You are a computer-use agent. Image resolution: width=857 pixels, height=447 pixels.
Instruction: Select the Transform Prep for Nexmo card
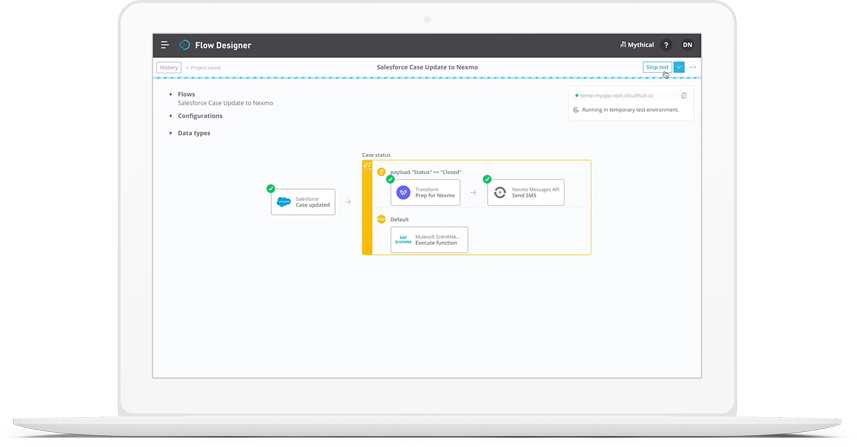(426, 192)
